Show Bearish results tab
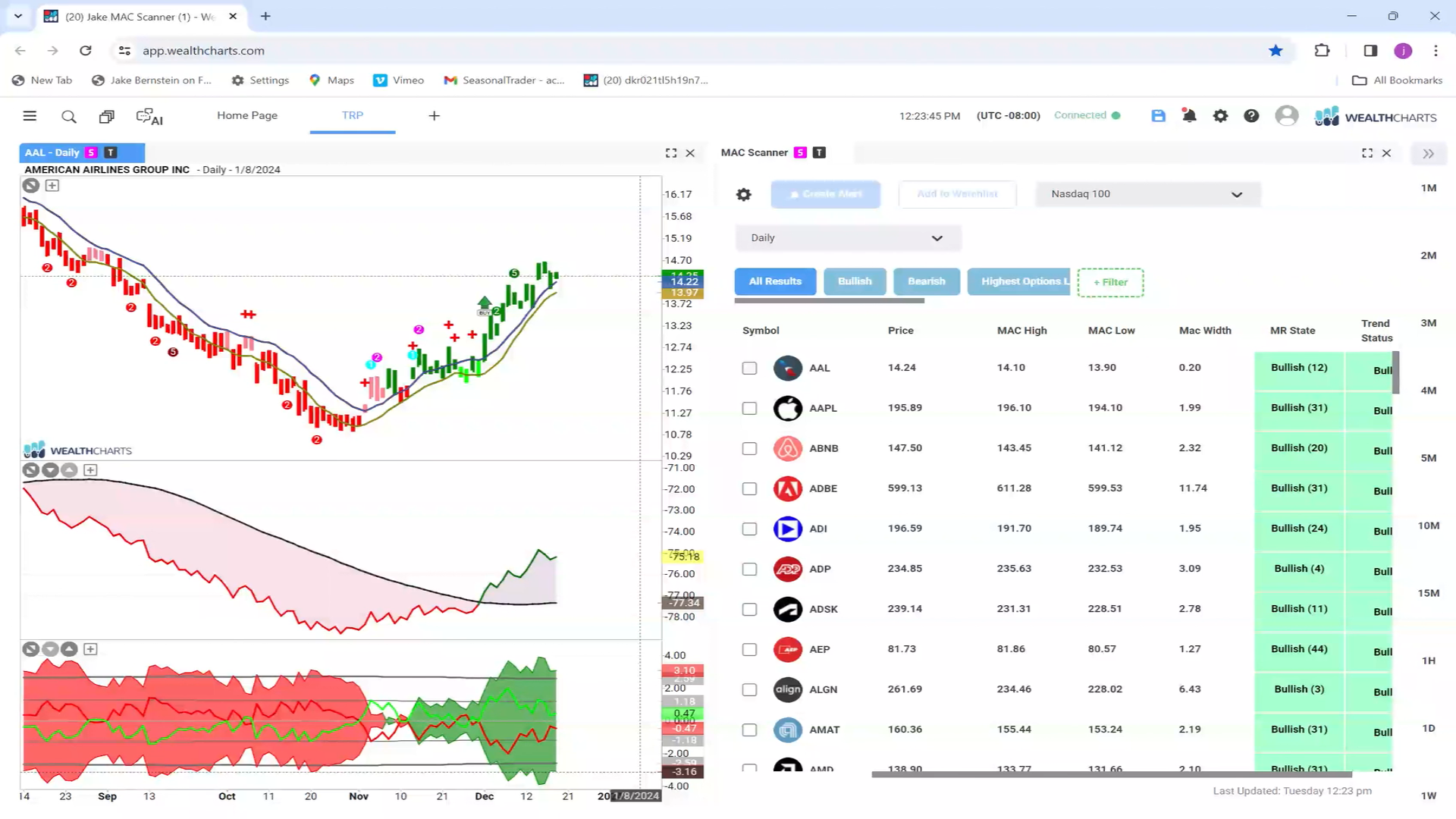Screen dimensions: 1456x819 coord(927,281)
